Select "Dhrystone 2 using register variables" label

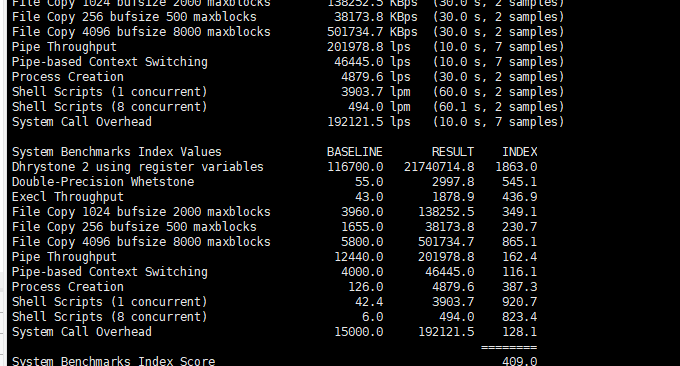[138, 167]
